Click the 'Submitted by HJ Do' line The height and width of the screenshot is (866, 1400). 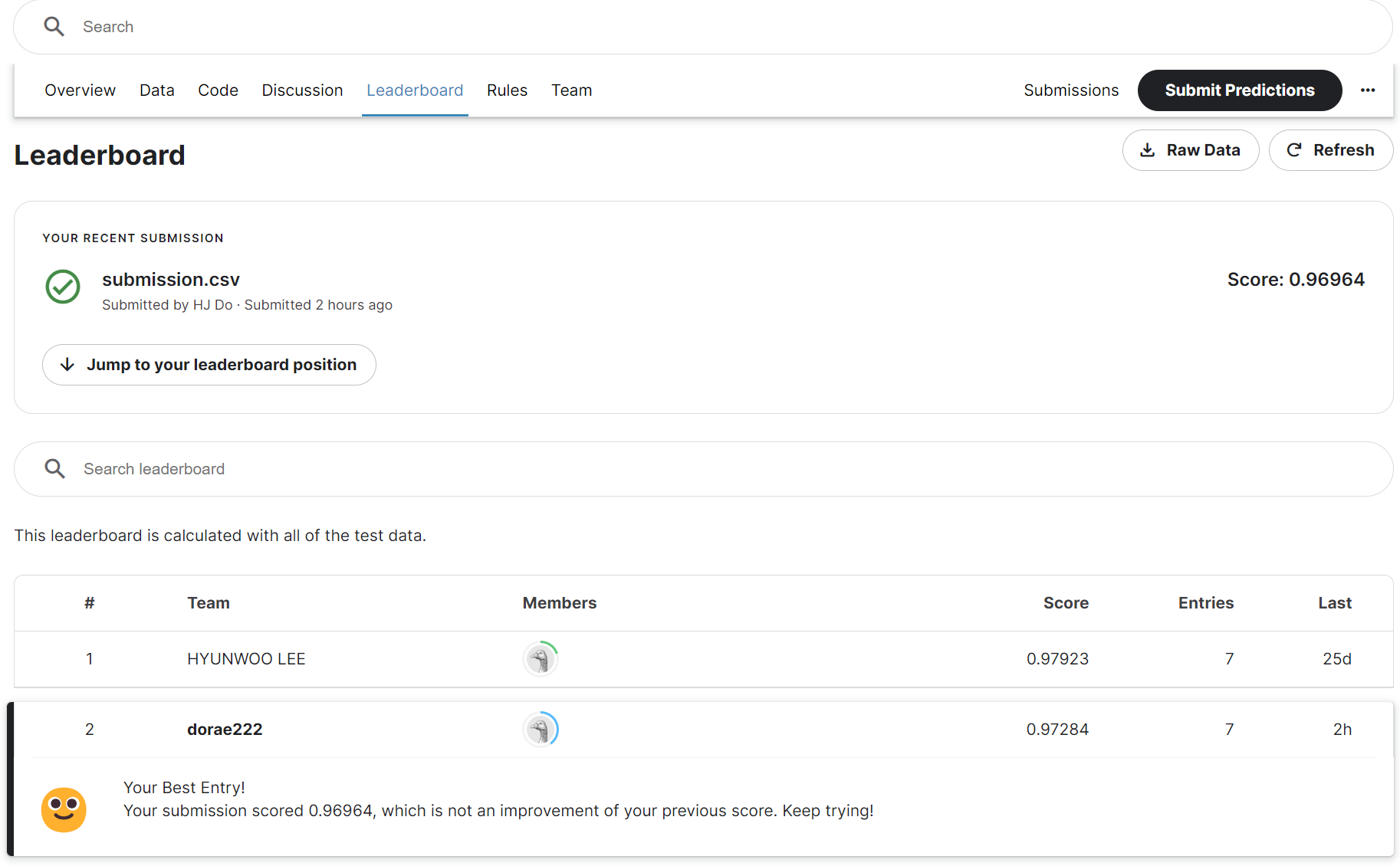[247, 305]
